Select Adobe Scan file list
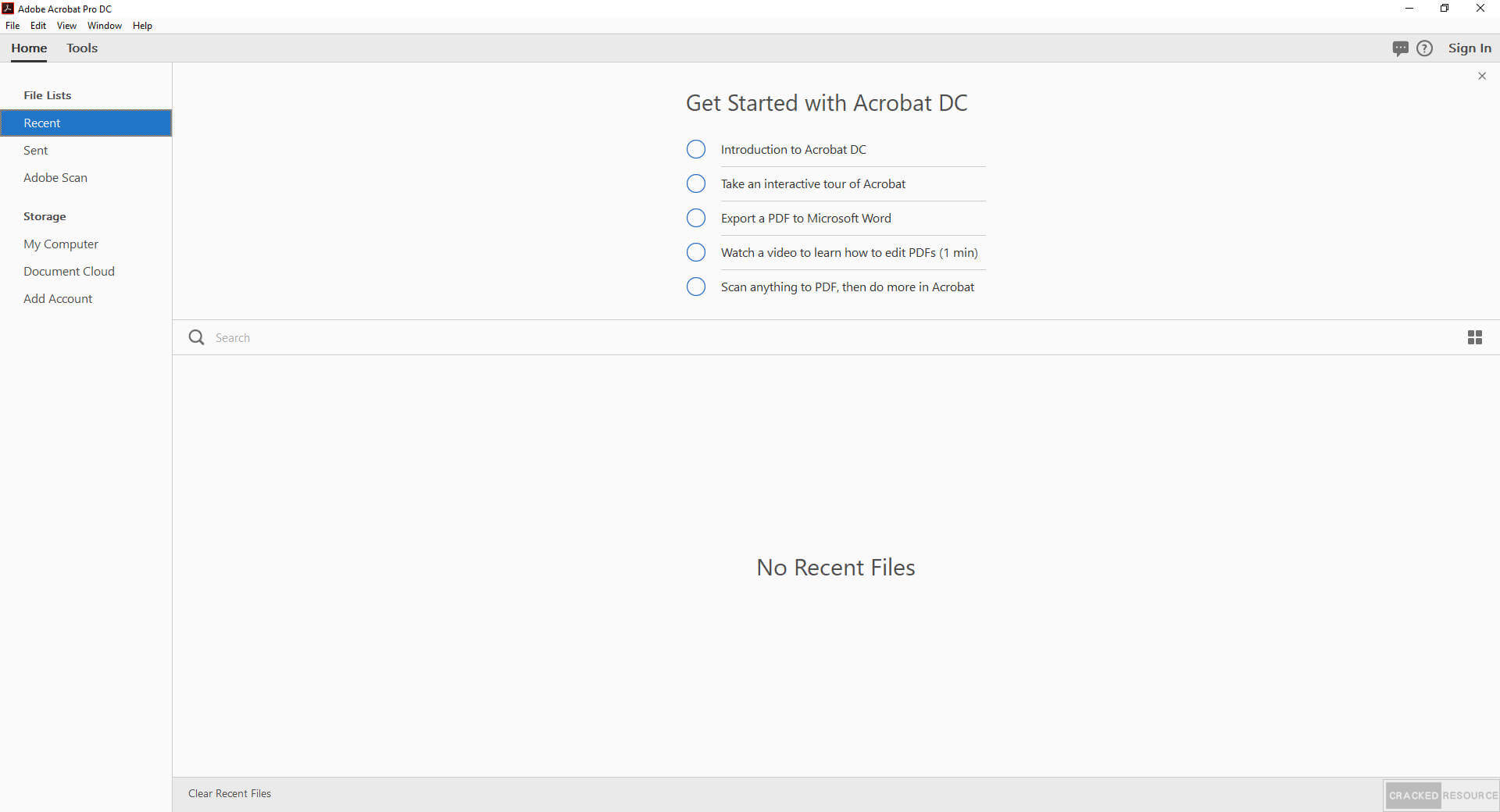Screen dimensions: 1500x812 [x=86, y=177]
